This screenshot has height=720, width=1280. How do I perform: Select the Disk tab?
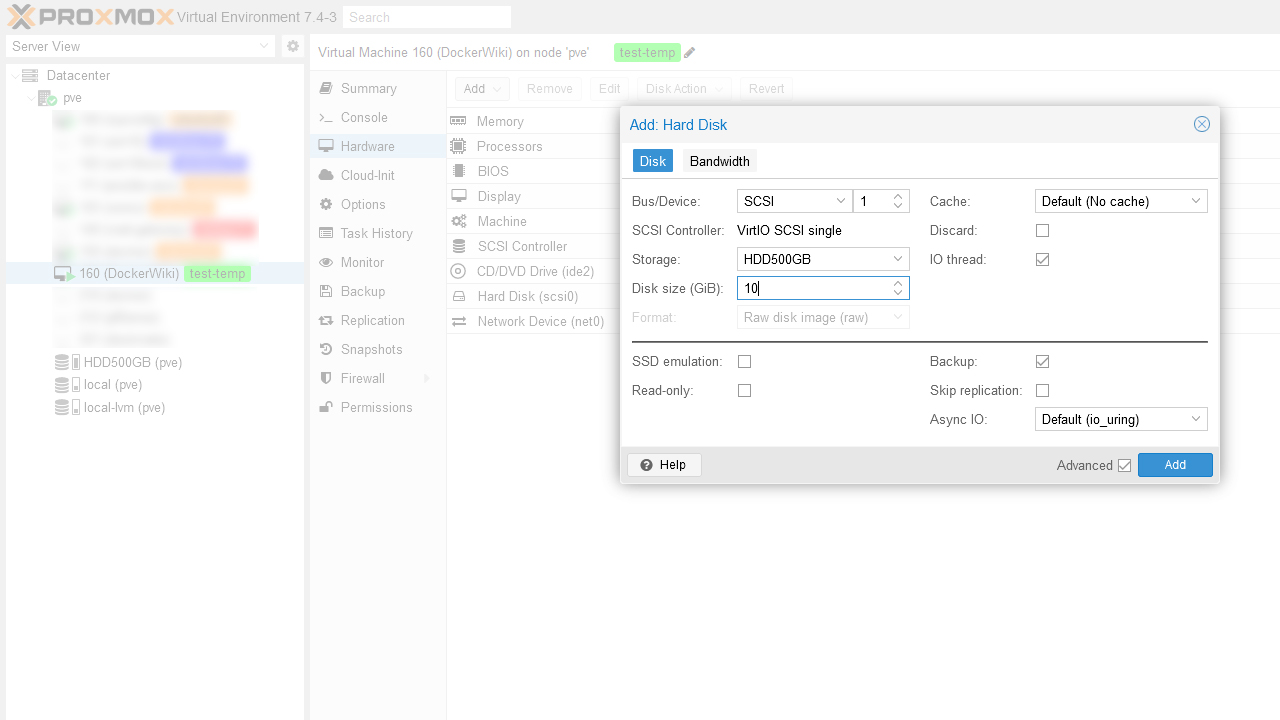click(652, 161)
